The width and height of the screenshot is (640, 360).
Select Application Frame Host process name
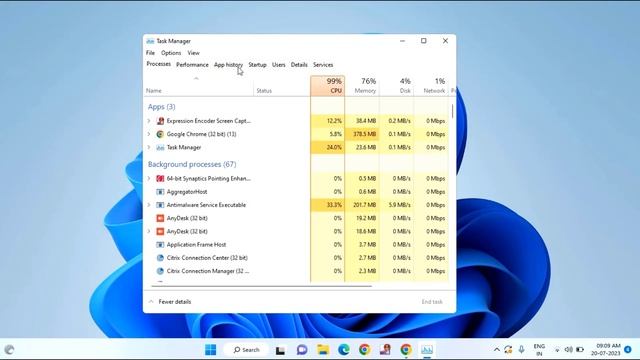[x=196, y=244]
